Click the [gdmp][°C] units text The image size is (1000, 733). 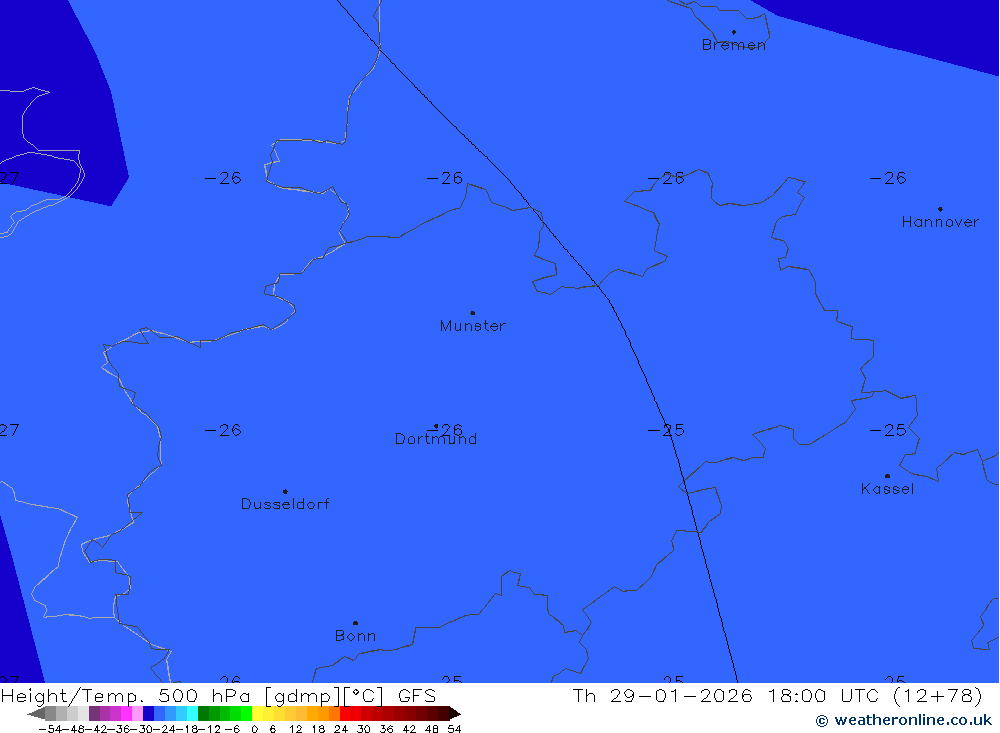click(324, 696)
